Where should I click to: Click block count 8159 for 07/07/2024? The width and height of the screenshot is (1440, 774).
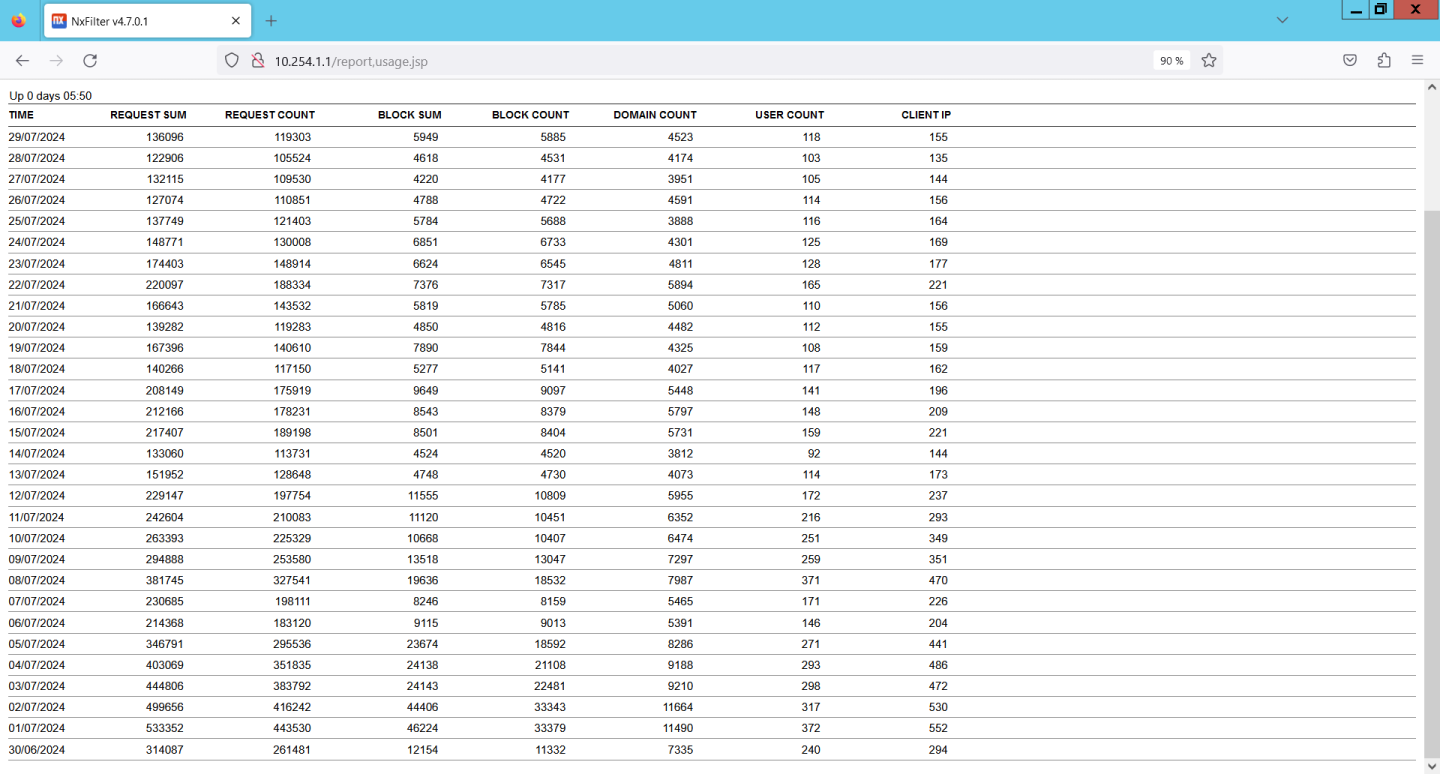click(x=552, y=602)
